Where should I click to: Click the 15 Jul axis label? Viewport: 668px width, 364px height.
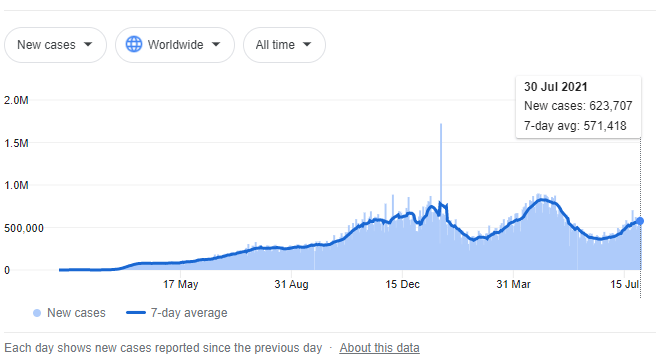pyautogui.click(x=625, y=284)
